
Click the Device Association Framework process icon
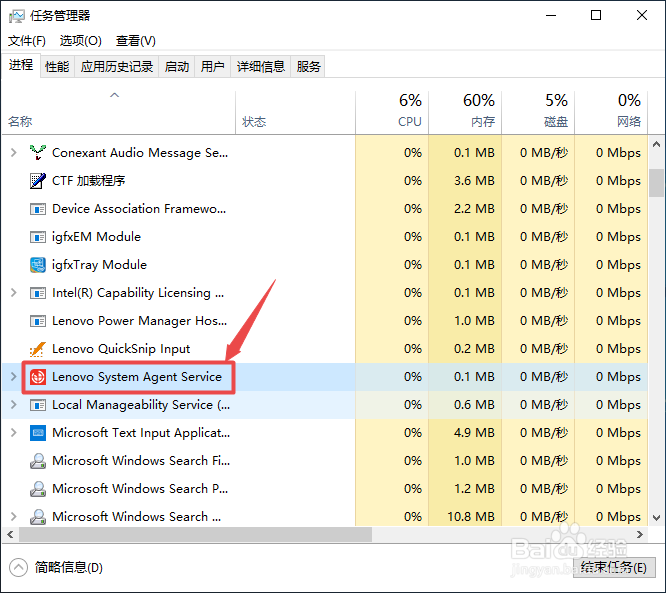click(x=38, y=209)
